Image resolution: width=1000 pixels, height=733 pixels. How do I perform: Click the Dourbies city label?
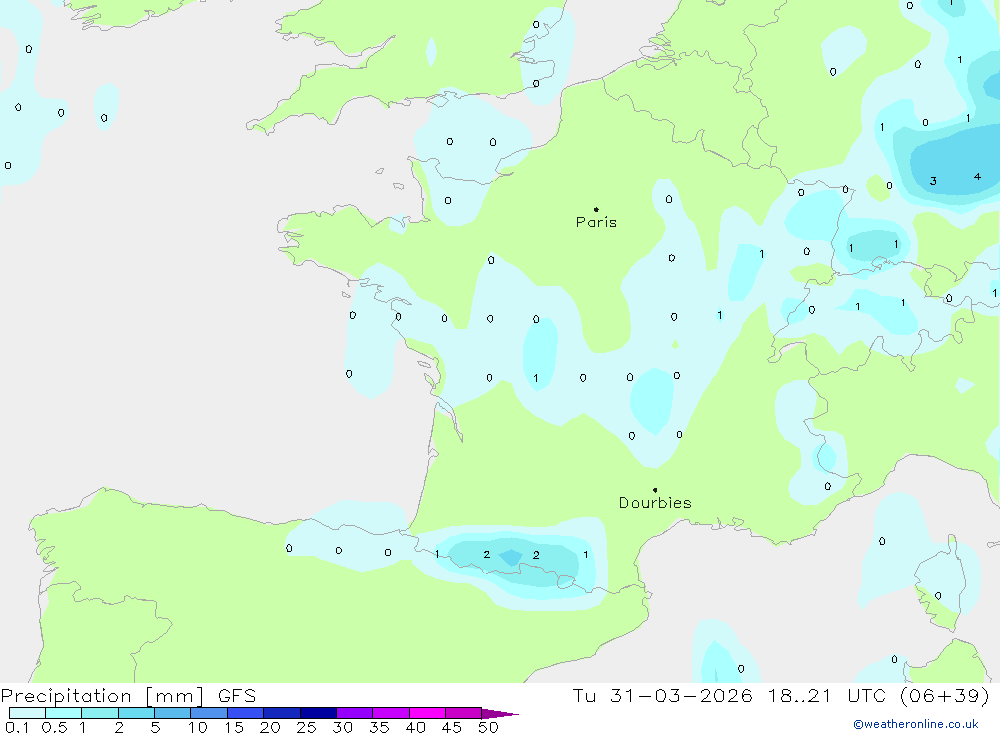coord(655,503)
